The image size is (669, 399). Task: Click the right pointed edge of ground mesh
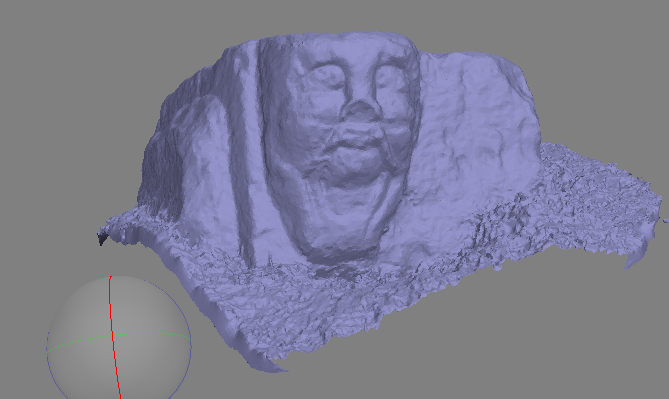[632, 261]
